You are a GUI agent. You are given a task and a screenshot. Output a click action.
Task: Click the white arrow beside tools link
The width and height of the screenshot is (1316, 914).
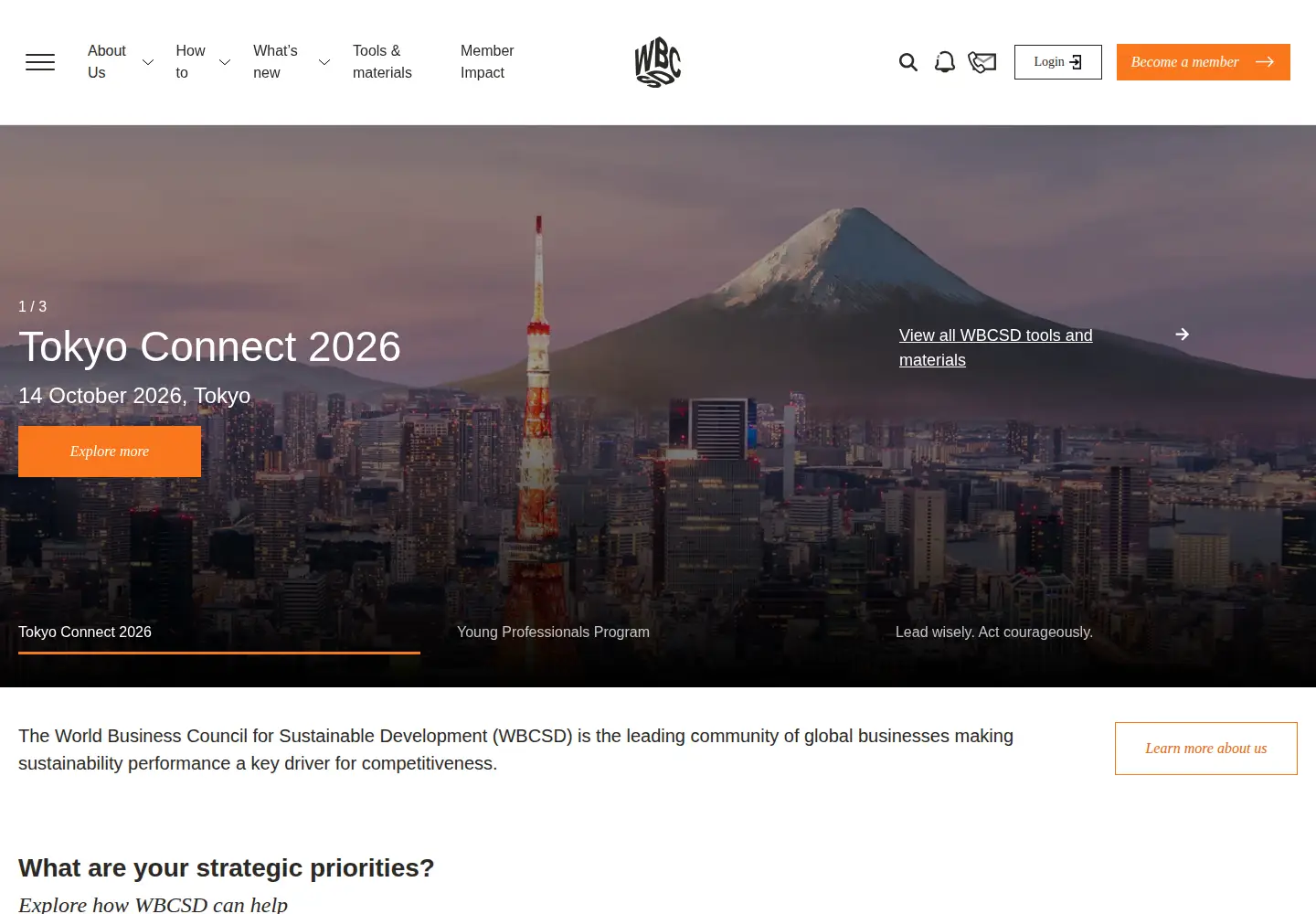coord(1183,335)
